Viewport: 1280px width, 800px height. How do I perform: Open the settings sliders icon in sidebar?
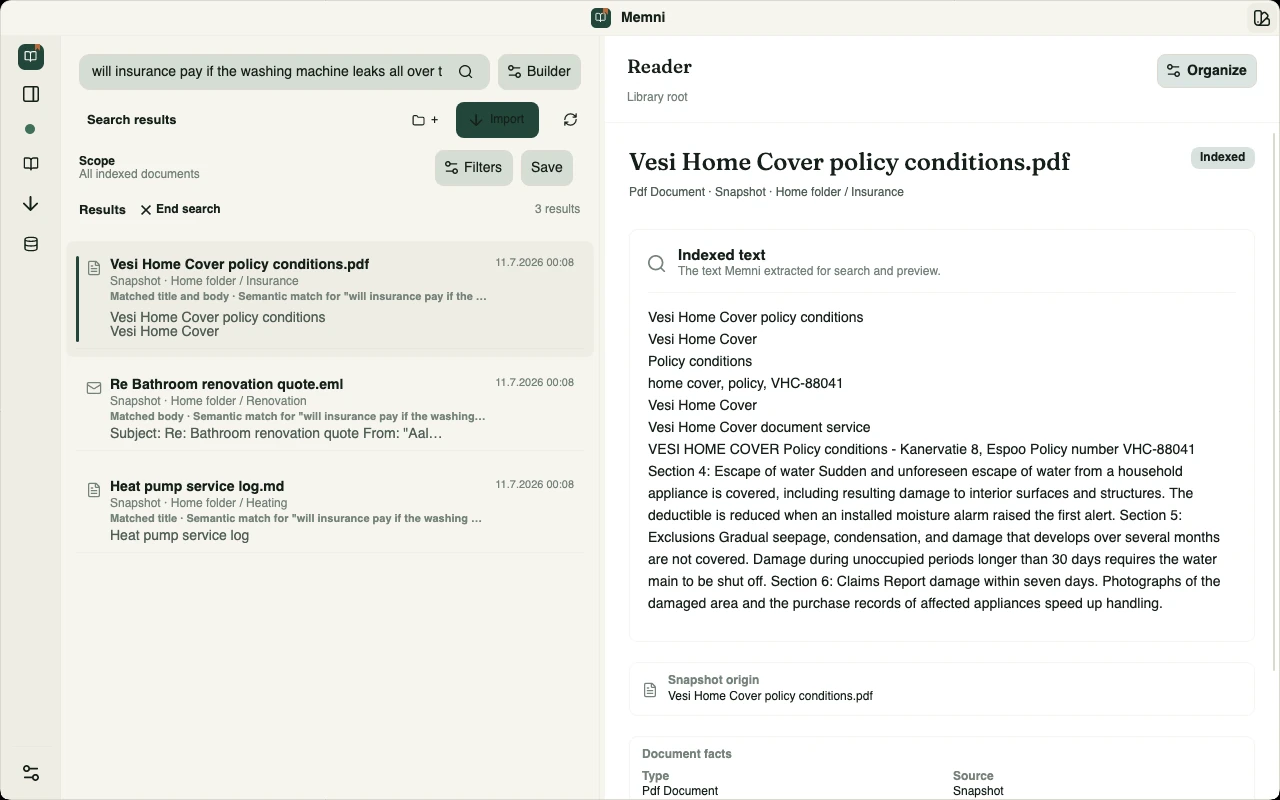(x=31, y=773)
